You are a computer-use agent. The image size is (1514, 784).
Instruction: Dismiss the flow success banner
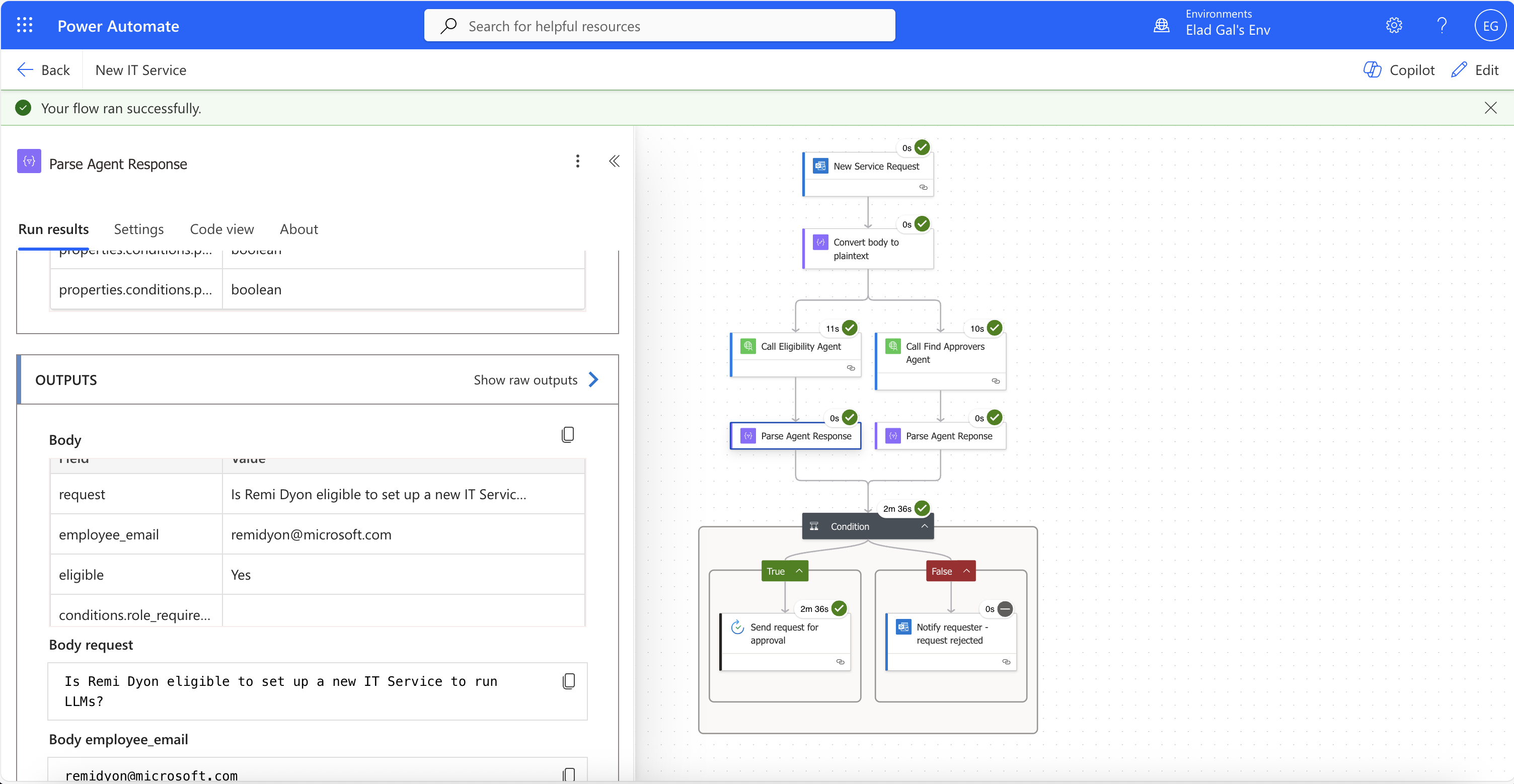point(1491,108)
